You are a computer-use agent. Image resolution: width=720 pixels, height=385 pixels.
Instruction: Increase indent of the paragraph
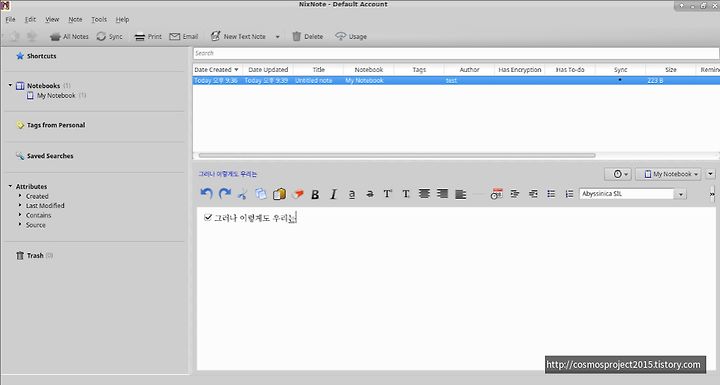(x=515, y=194)
